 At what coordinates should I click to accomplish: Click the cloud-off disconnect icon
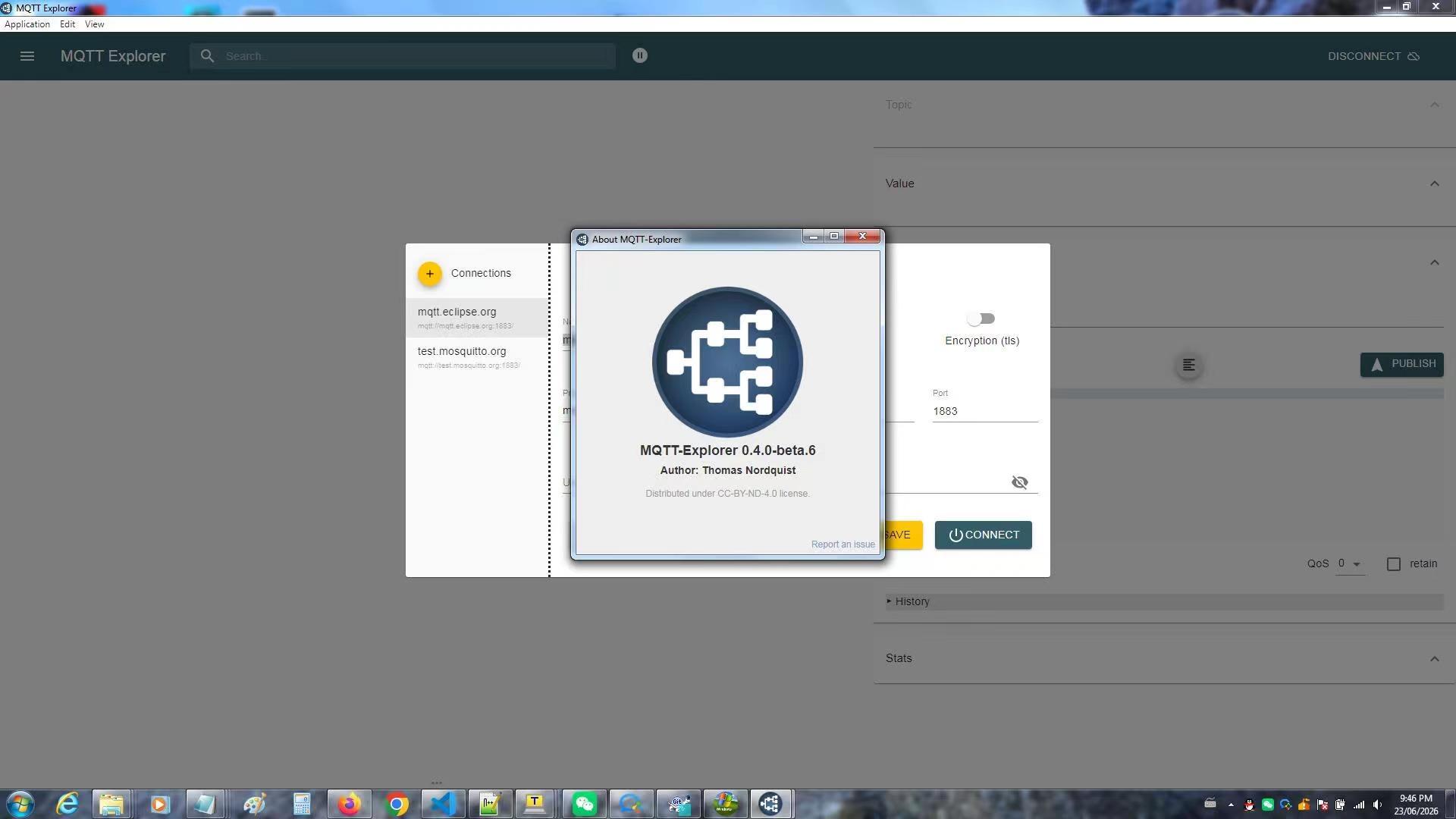pyautogui.click(x=1414, y=56)
